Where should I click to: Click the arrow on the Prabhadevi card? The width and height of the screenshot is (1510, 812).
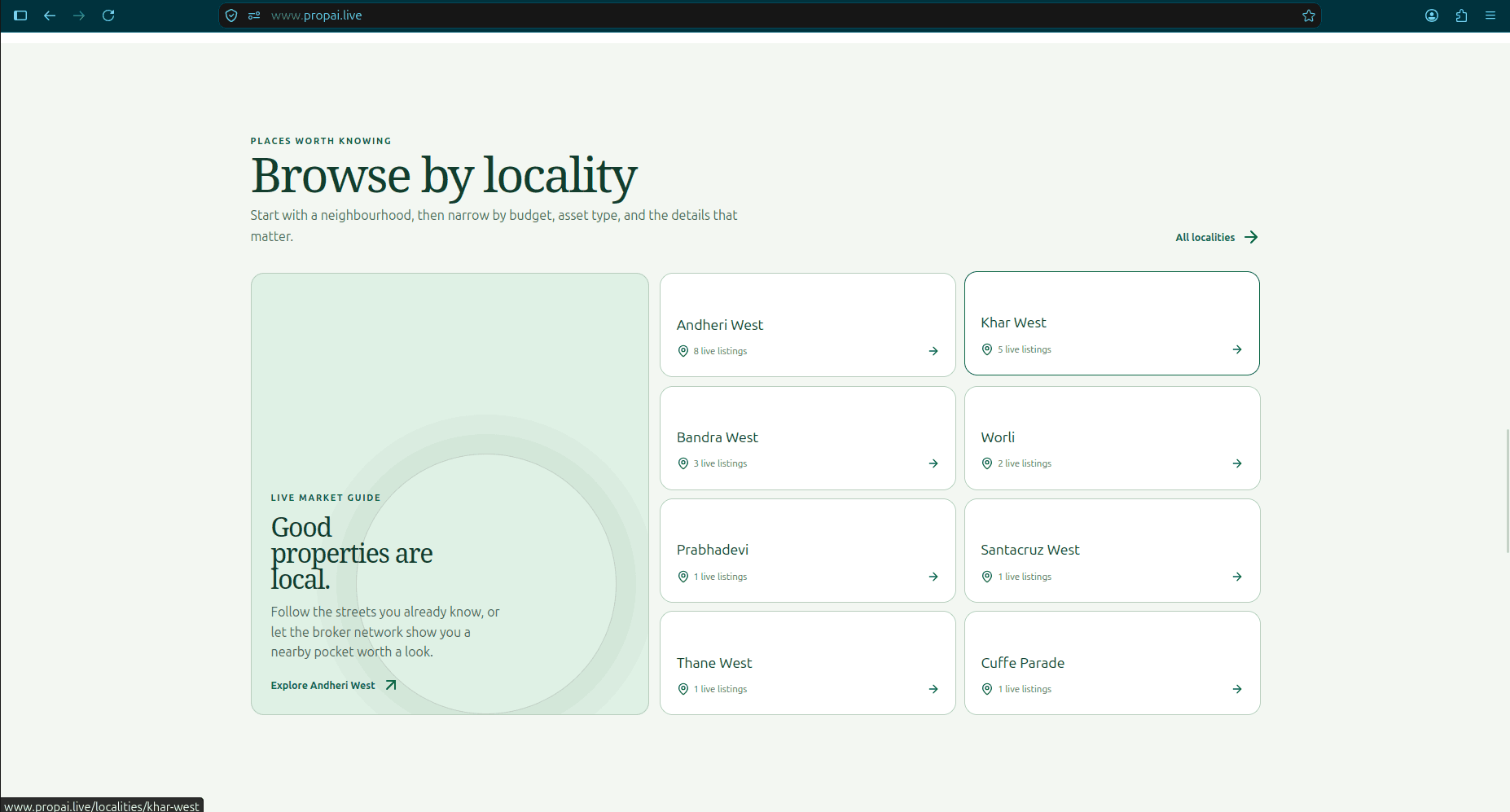tap(933, 577)
